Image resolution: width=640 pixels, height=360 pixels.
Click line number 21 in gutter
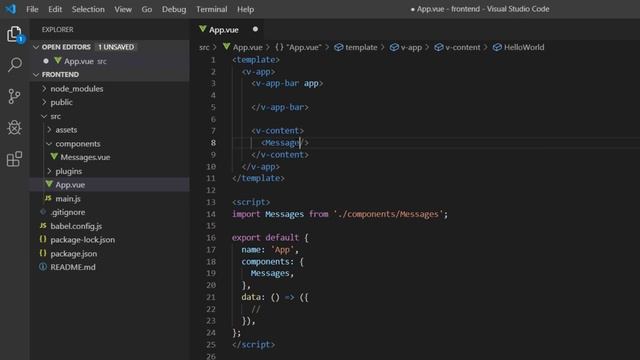[211, 297]
